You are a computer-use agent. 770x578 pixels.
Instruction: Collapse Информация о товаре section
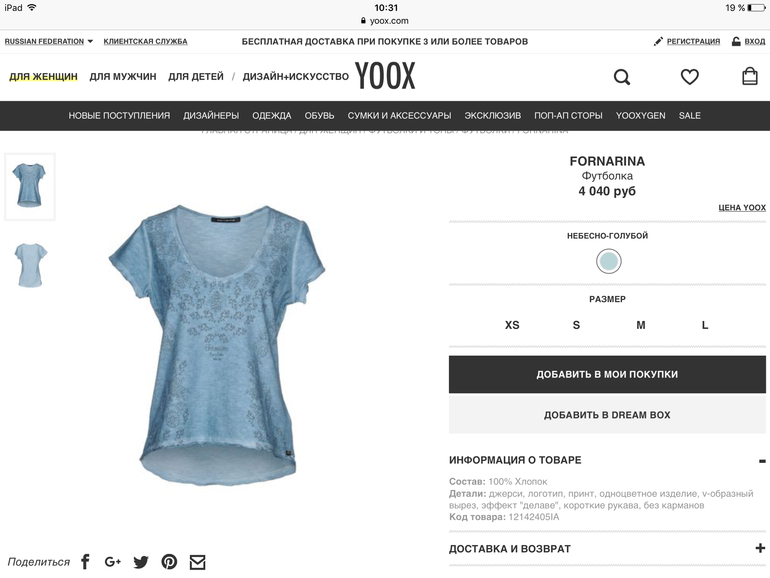(762, 461)
